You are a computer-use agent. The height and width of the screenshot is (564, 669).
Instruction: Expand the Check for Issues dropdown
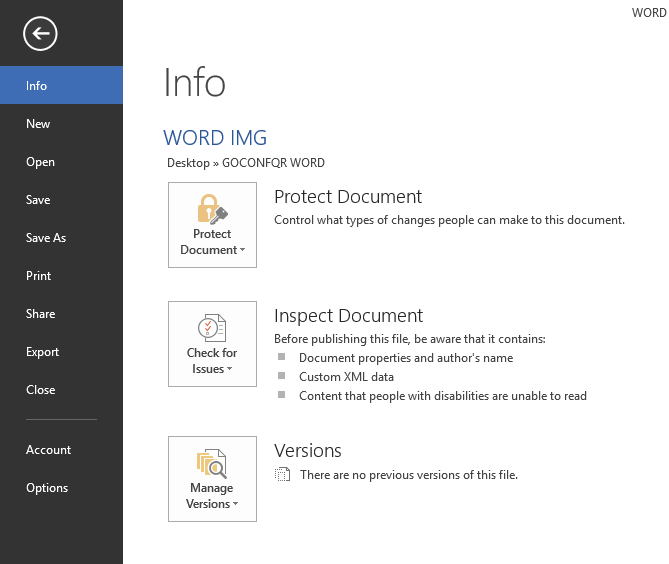point(212,361)
